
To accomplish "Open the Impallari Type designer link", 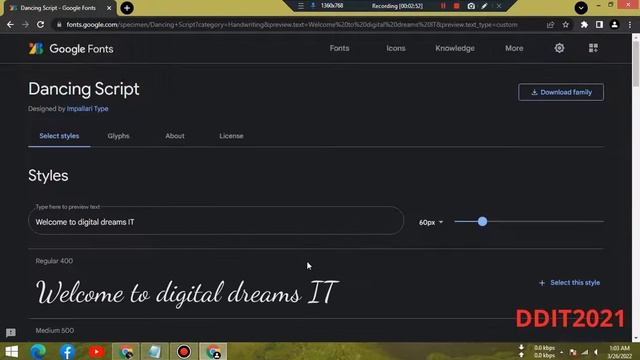I will tap(87, 109).
